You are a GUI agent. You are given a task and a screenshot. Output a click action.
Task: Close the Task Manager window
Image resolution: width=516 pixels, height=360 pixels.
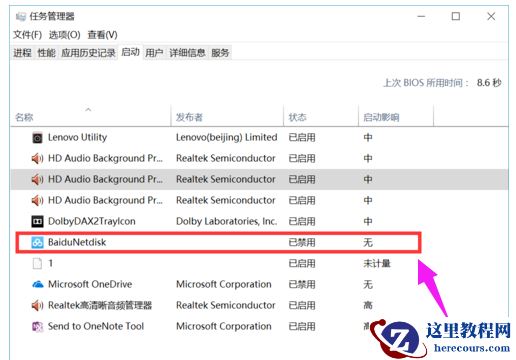(x=491, y=16)
